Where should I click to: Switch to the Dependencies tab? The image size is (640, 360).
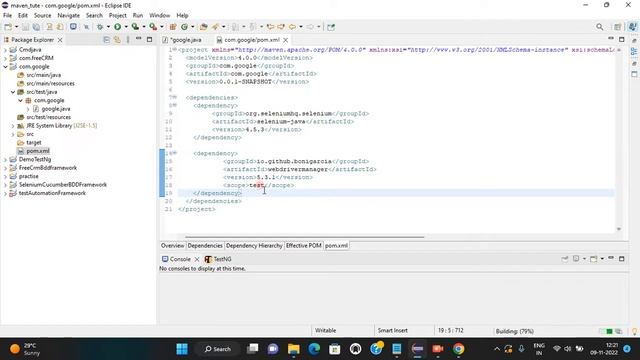[x=205, y=246]
